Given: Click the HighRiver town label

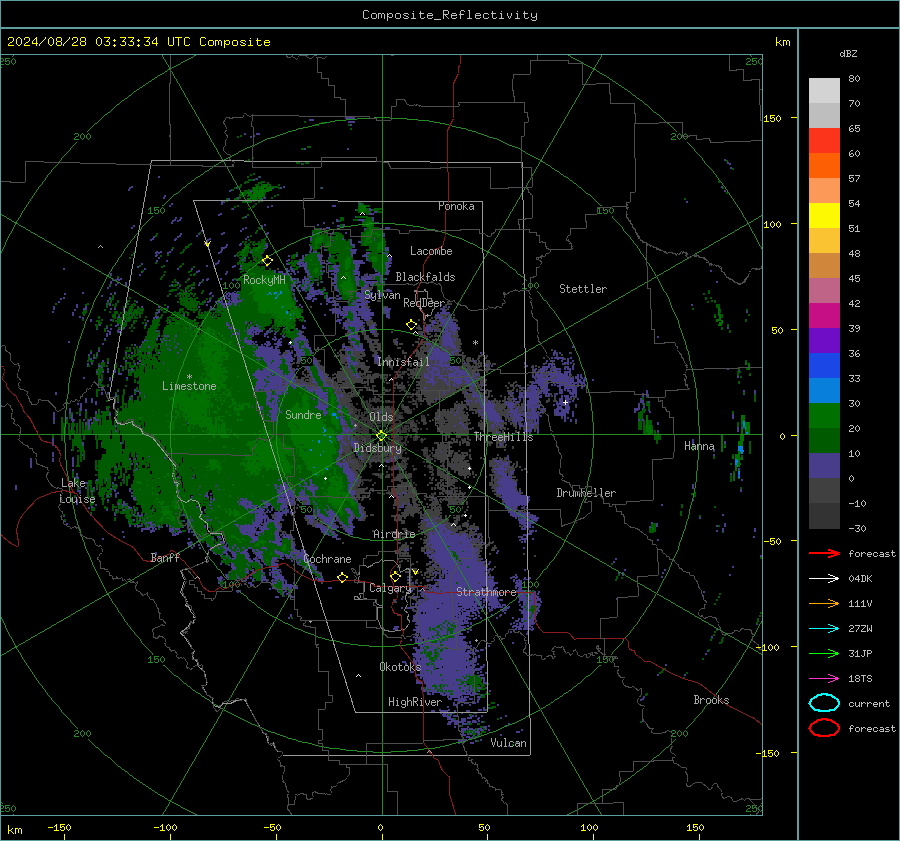Looking at the screenshot, I should coord(415,702).
